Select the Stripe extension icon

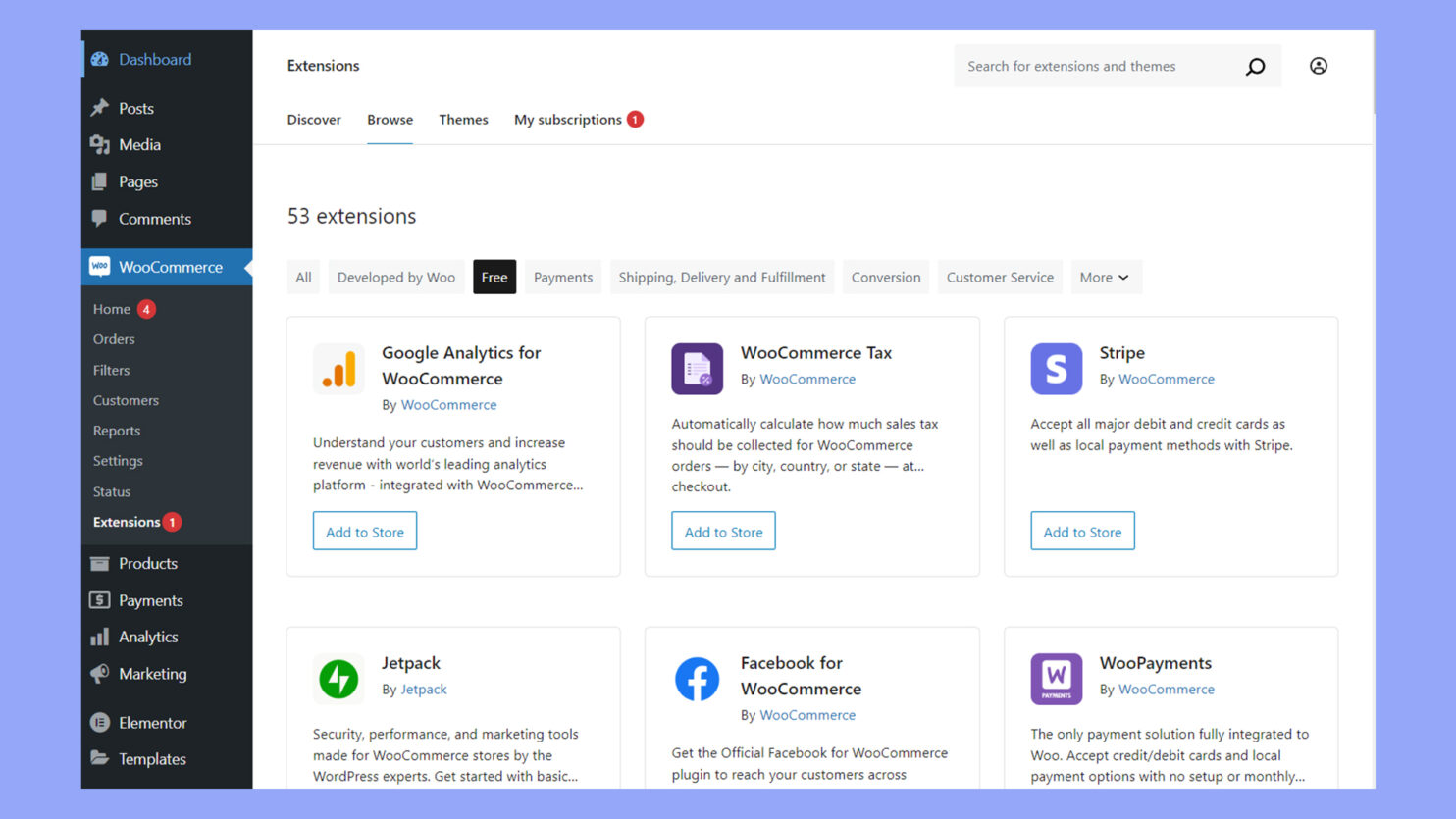pos(1056,369)
